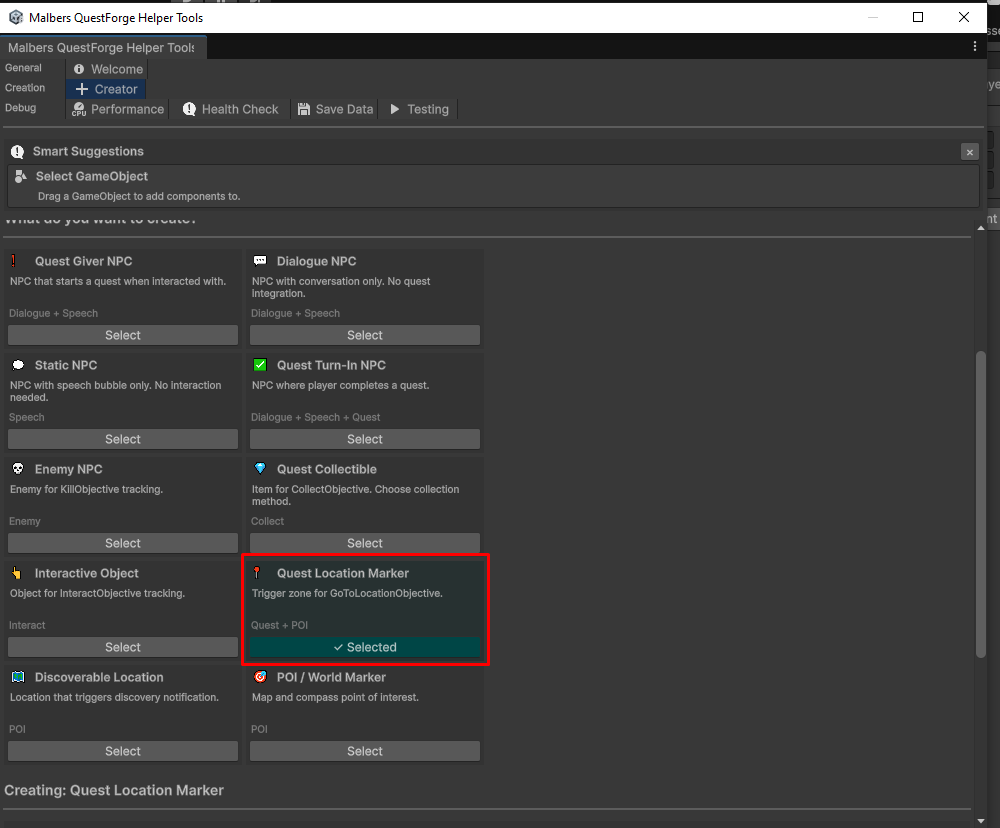Screen dimensions: 1000x828
Task: Close the Smart Suggestions panel
Action: coord(969,152)
